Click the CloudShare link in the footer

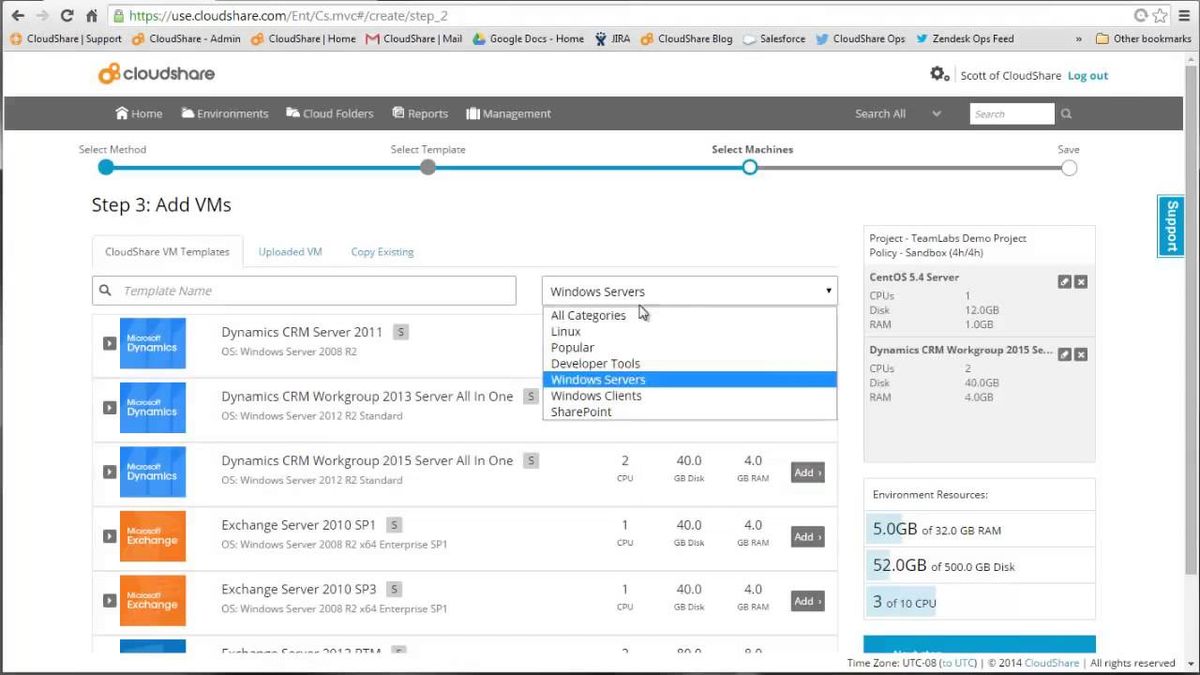(1052, 663)
